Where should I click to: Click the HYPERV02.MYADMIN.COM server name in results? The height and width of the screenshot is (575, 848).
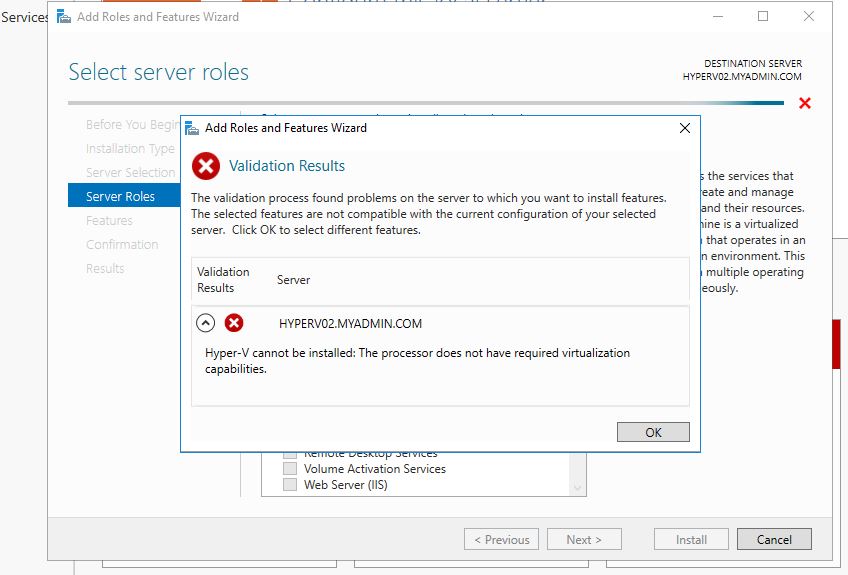(350, 323)
